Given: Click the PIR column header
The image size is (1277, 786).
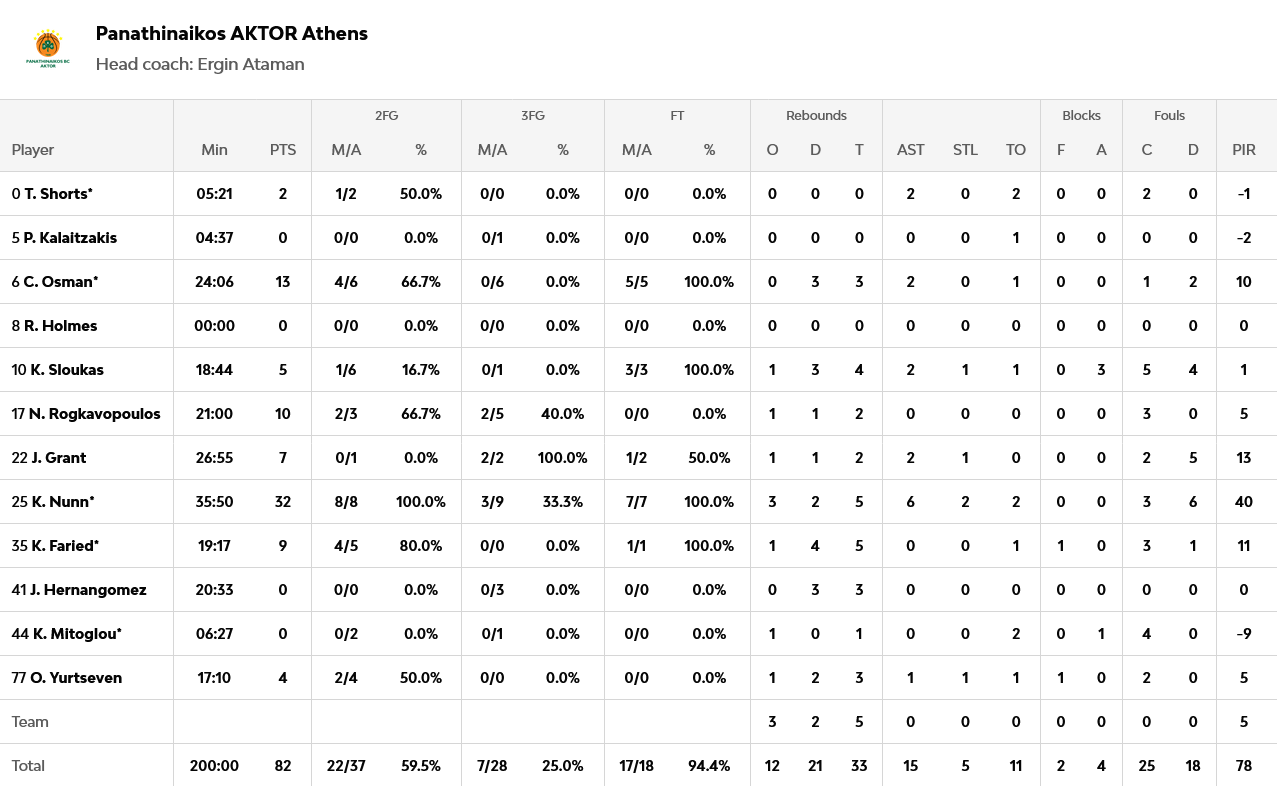Looking at the screenshot, I should (1244, 150).
